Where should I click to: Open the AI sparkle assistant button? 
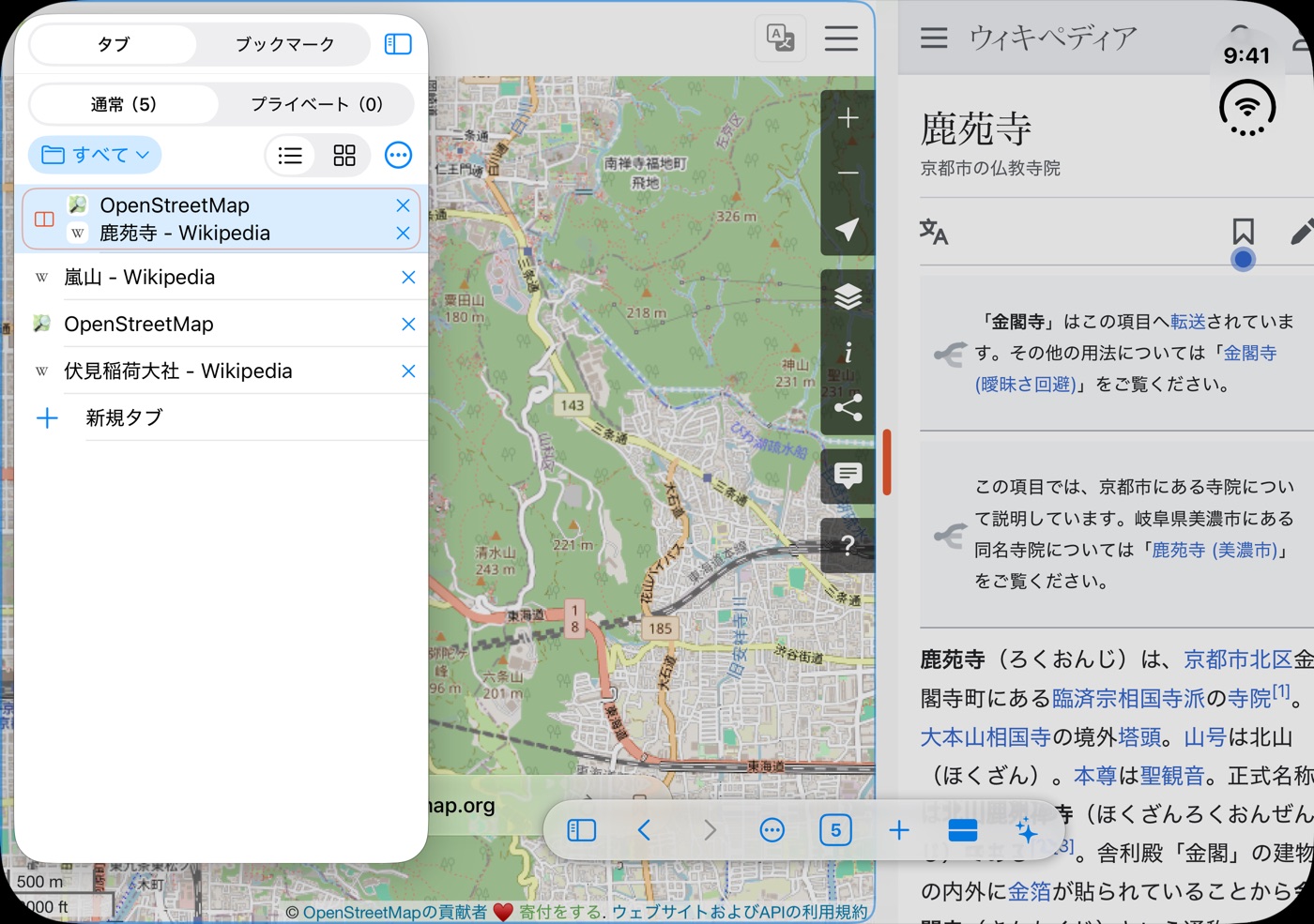pos(1026,830)
